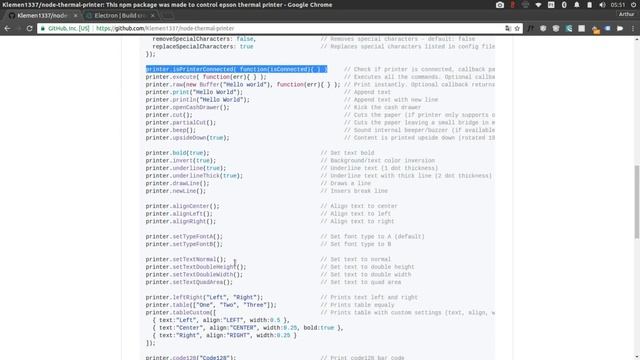Click the printer.setTextDoubleWidth() line
This screenshot has height=360, width=640.
[194, 275]
